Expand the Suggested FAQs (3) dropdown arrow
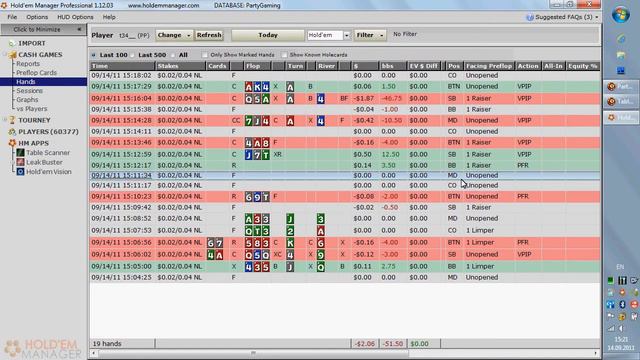 [597, 17]
